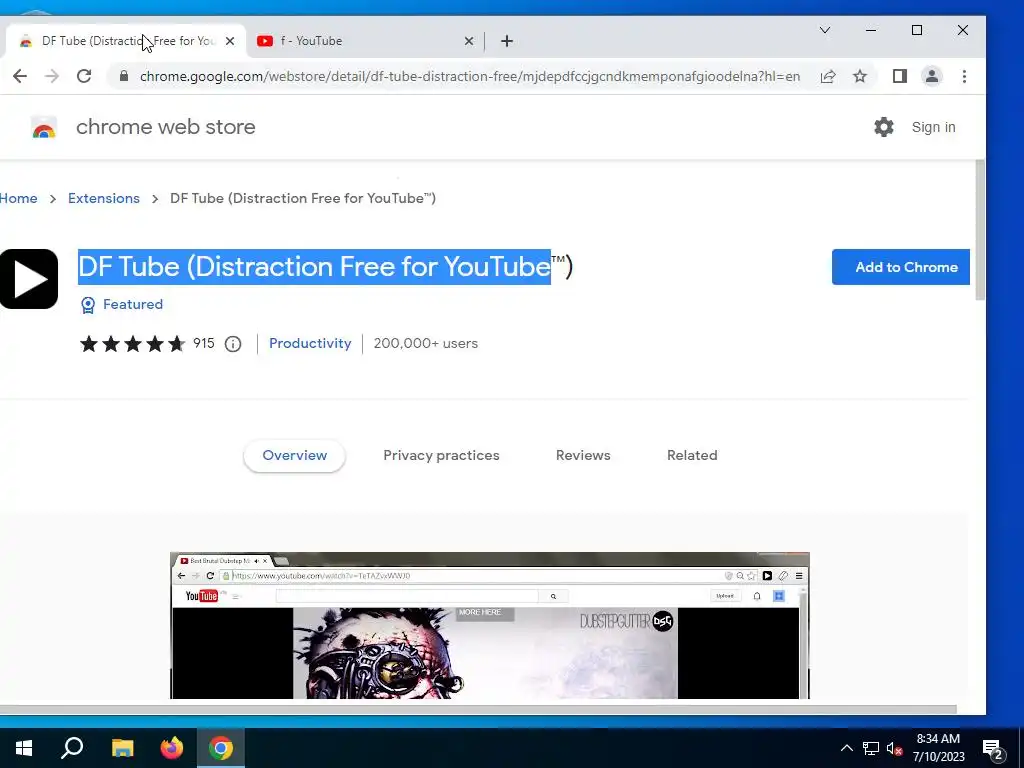Click the vertical page scrollbar
The image size is (1024, 768).
(980, 230)
